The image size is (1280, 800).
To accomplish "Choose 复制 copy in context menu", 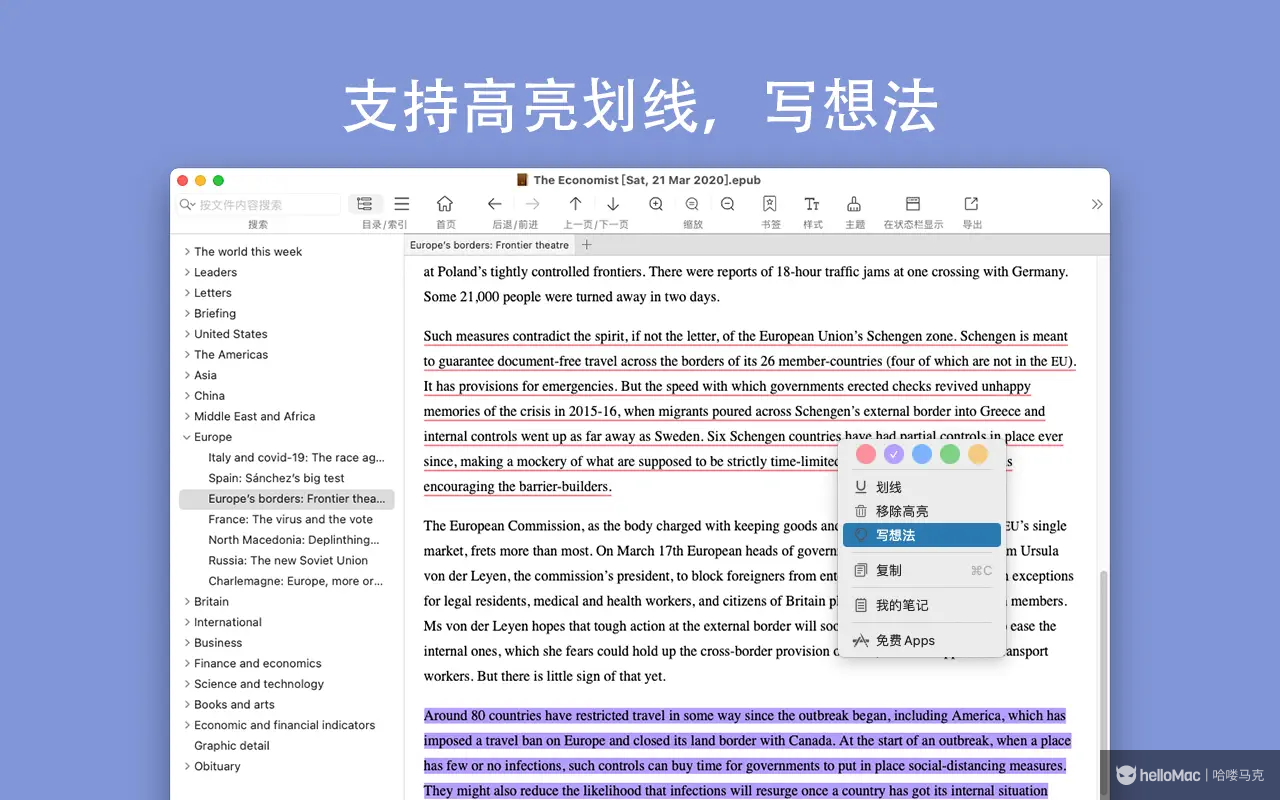I will click(x=922, y=570).
